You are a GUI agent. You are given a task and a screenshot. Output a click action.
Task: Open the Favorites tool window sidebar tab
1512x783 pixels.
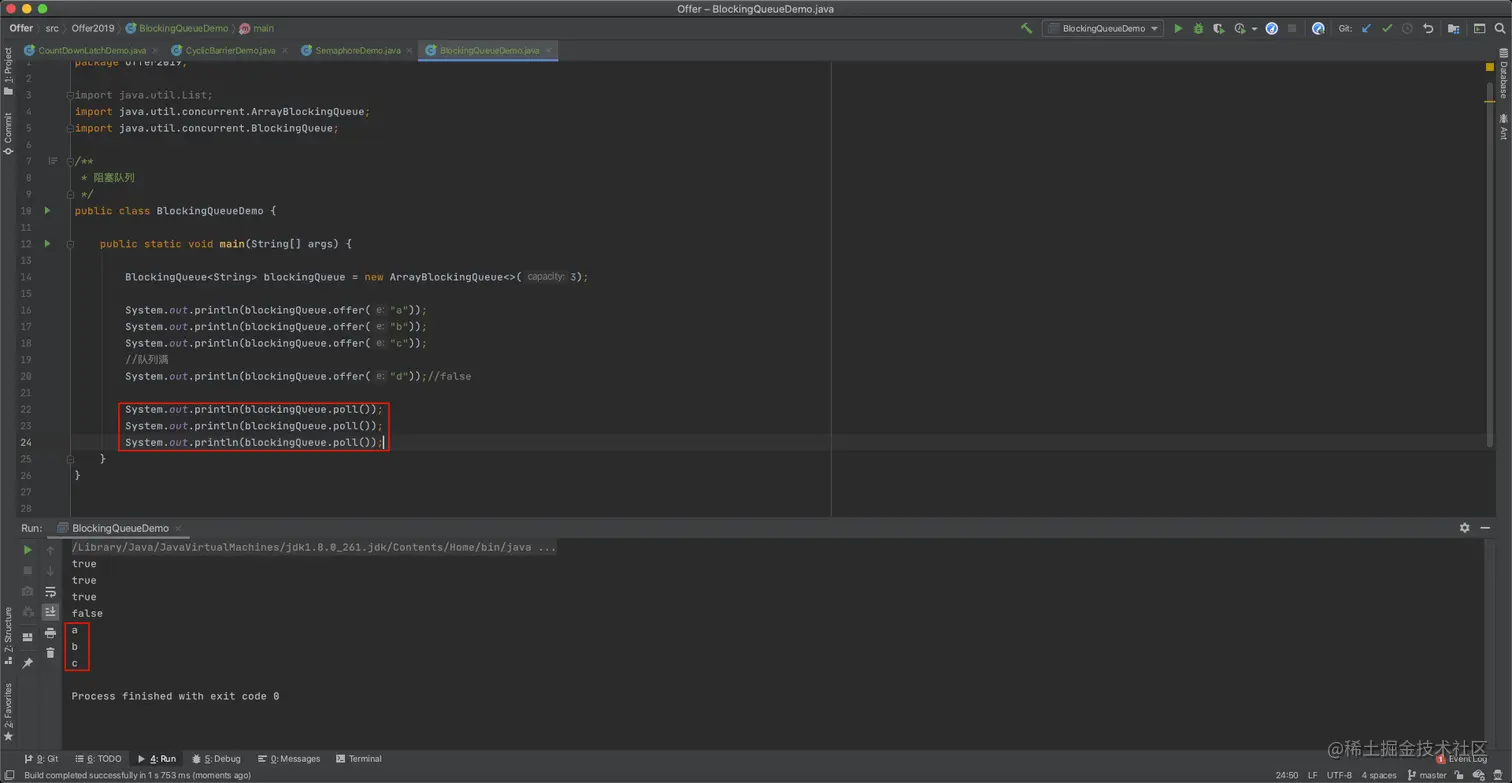8,712
